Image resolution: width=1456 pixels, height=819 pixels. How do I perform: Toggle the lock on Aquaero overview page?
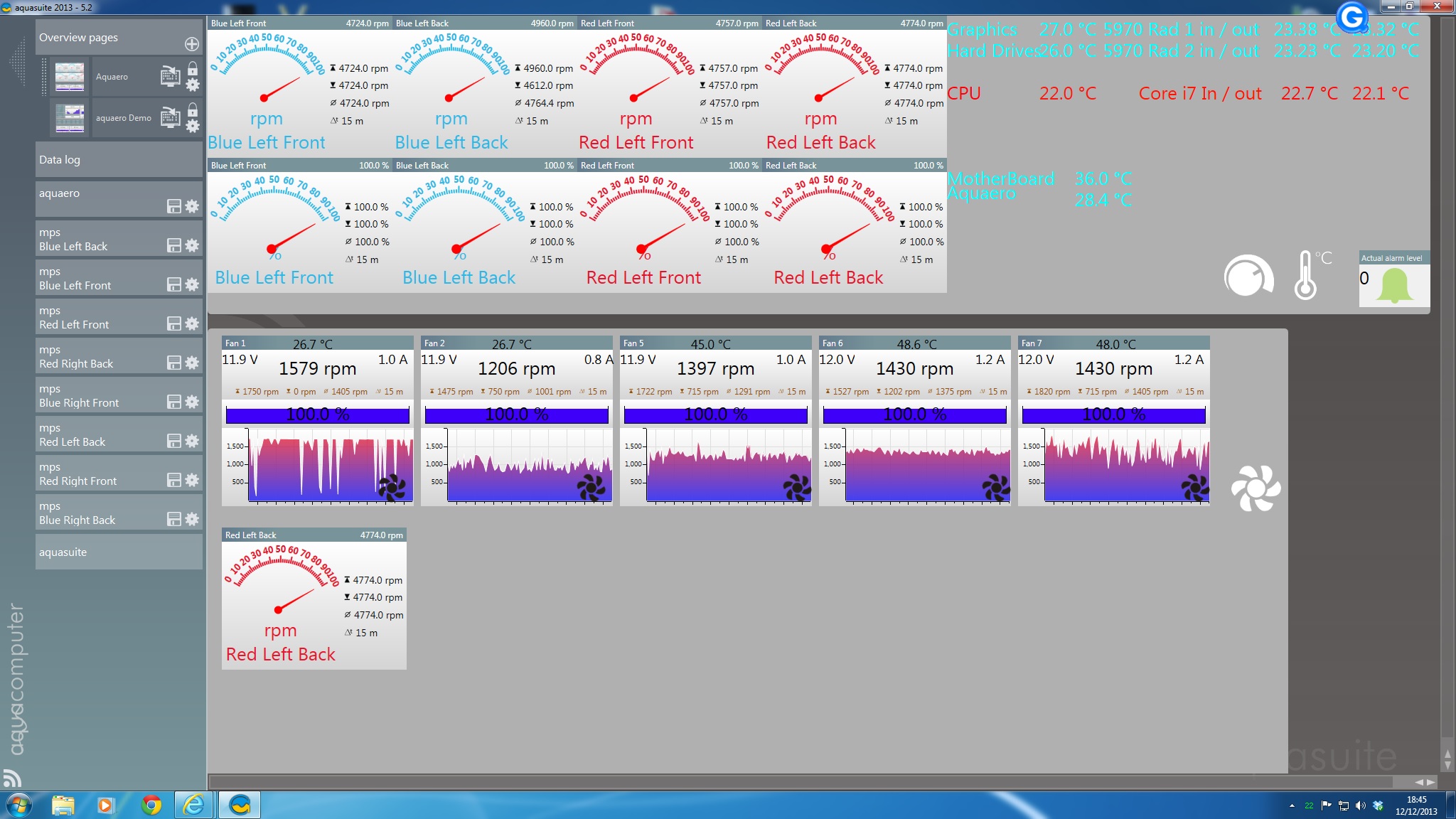click(x=193, y=68)
